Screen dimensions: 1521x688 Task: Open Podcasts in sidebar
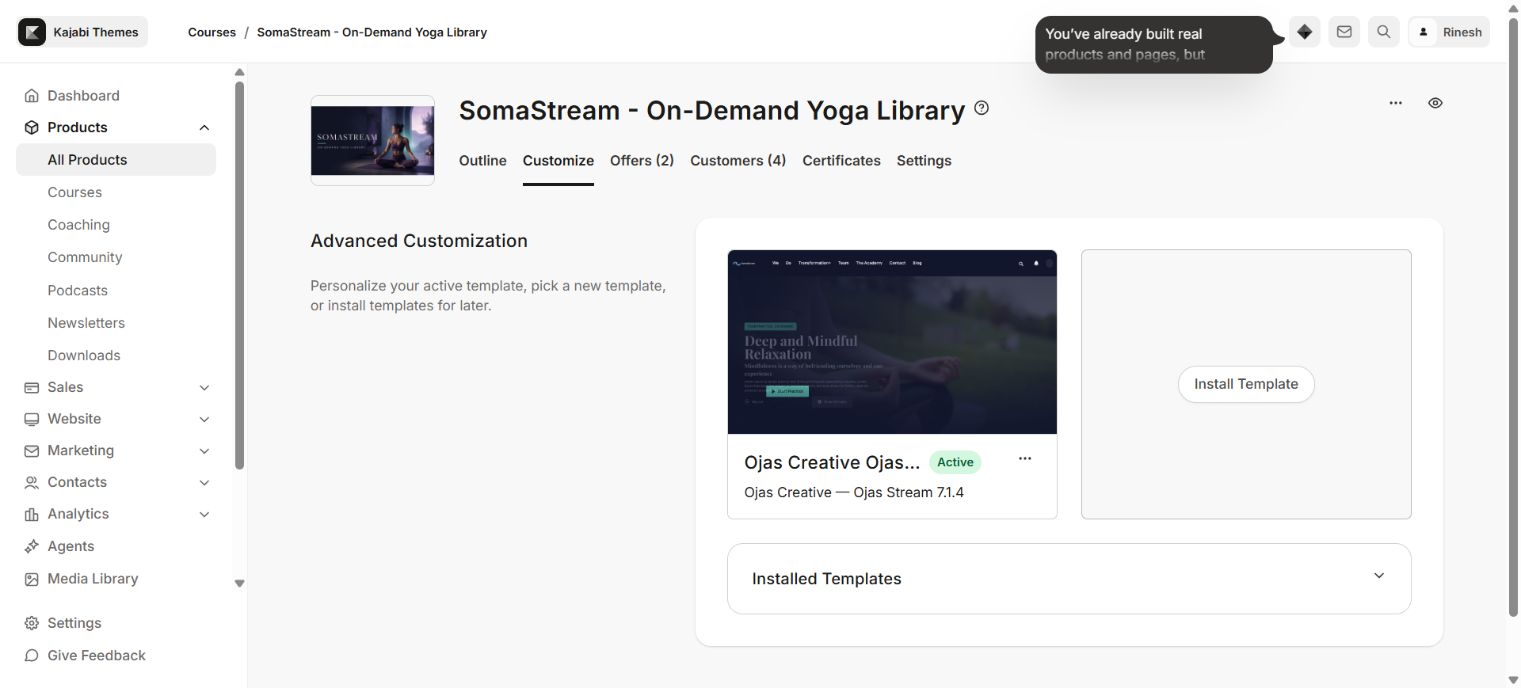pyautogui.click(x=77, y=290)
